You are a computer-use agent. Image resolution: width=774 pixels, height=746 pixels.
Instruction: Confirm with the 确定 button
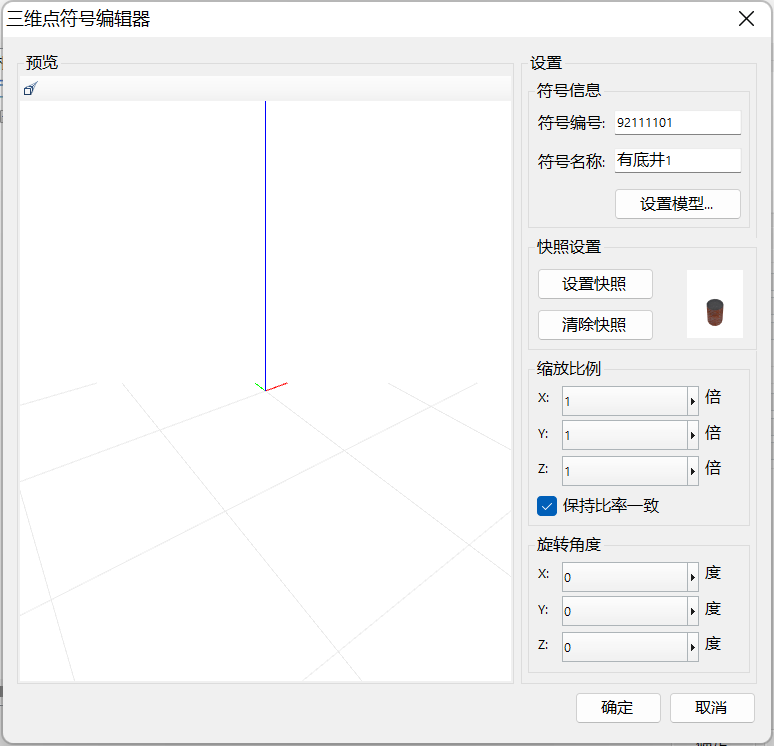(618, 707)
